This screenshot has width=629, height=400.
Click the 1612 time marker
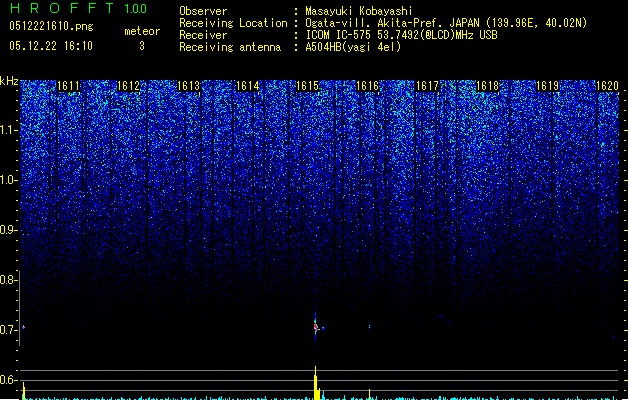click(x=128, y=86)
